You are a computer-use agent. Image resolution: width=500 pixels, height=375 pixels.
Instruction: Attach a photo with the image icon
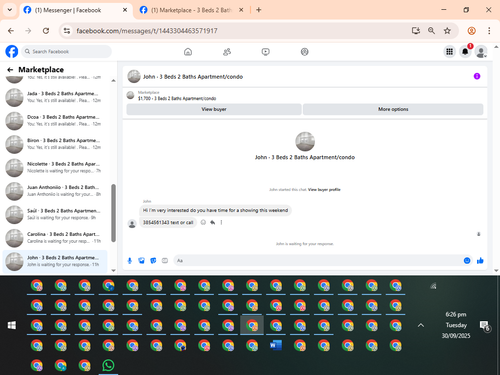(x=141, y=261)
